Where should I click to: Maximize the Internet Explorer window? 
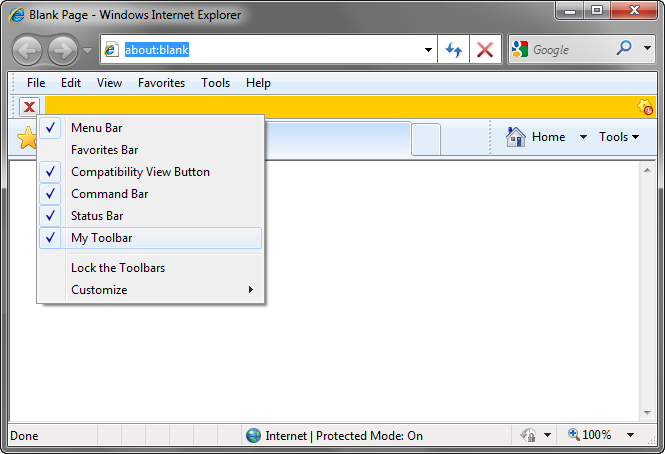597,10
